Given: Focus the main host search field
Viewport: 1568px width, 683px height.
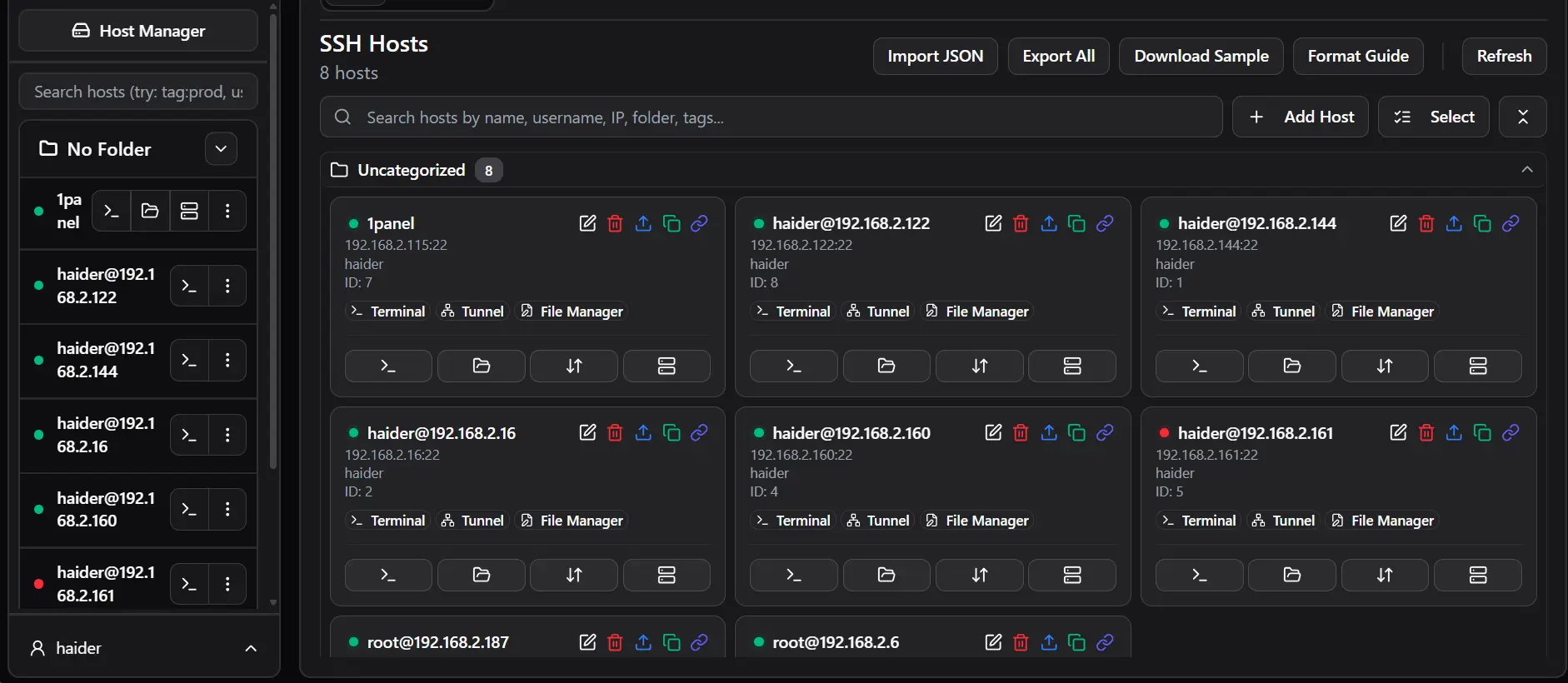Looking at the screenshot, I should tap(772, 117).
